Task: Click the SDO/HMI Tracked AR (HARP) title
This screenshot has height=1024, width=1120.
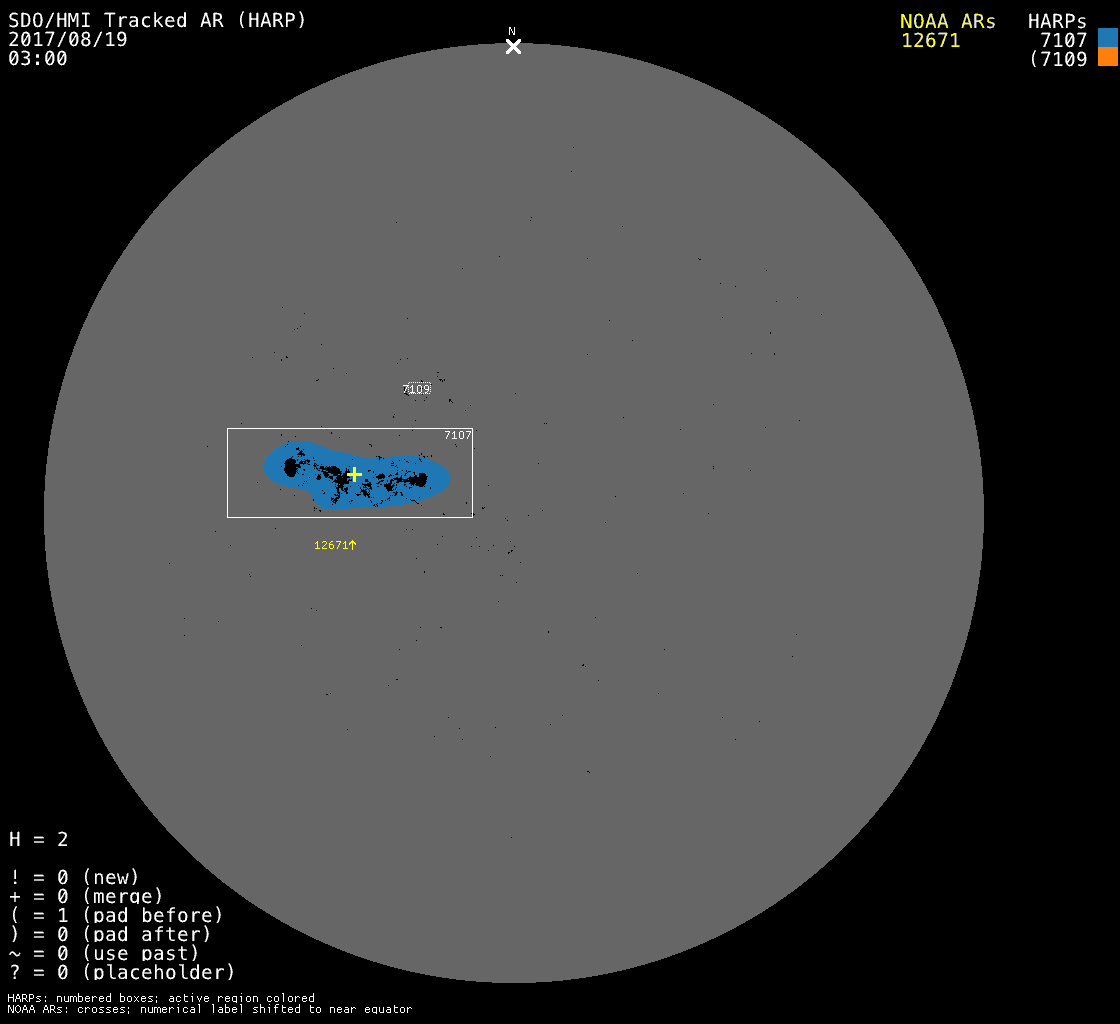Action: (x=157, y=20)
